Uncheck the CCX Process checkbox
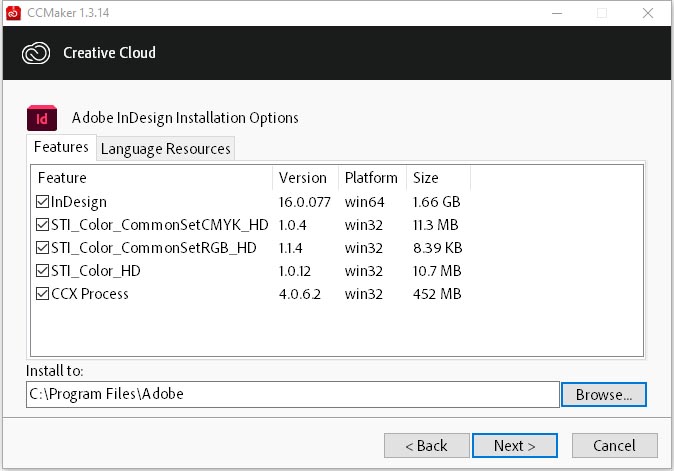Image resolution: width=674 pixels, height=471 pixels. click(x=42, y=294)
